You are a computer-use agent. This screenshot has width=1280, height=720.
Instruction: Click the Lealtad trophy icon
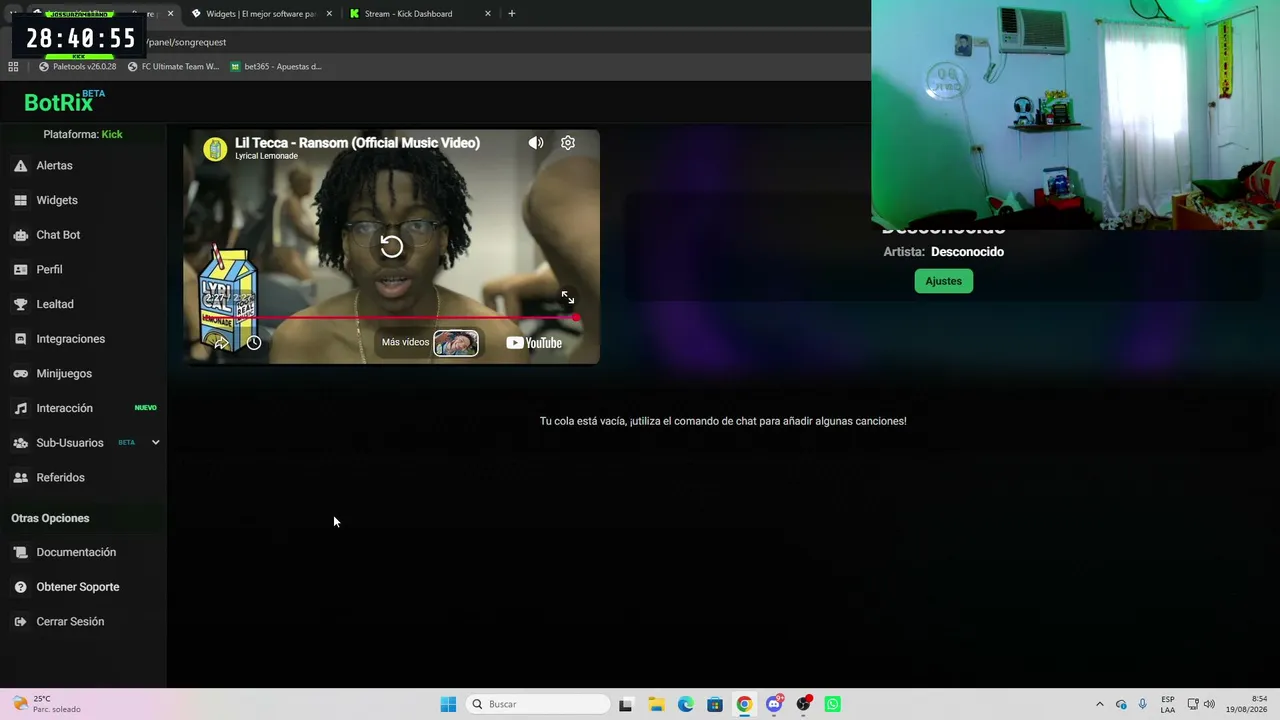click(20, 304)
